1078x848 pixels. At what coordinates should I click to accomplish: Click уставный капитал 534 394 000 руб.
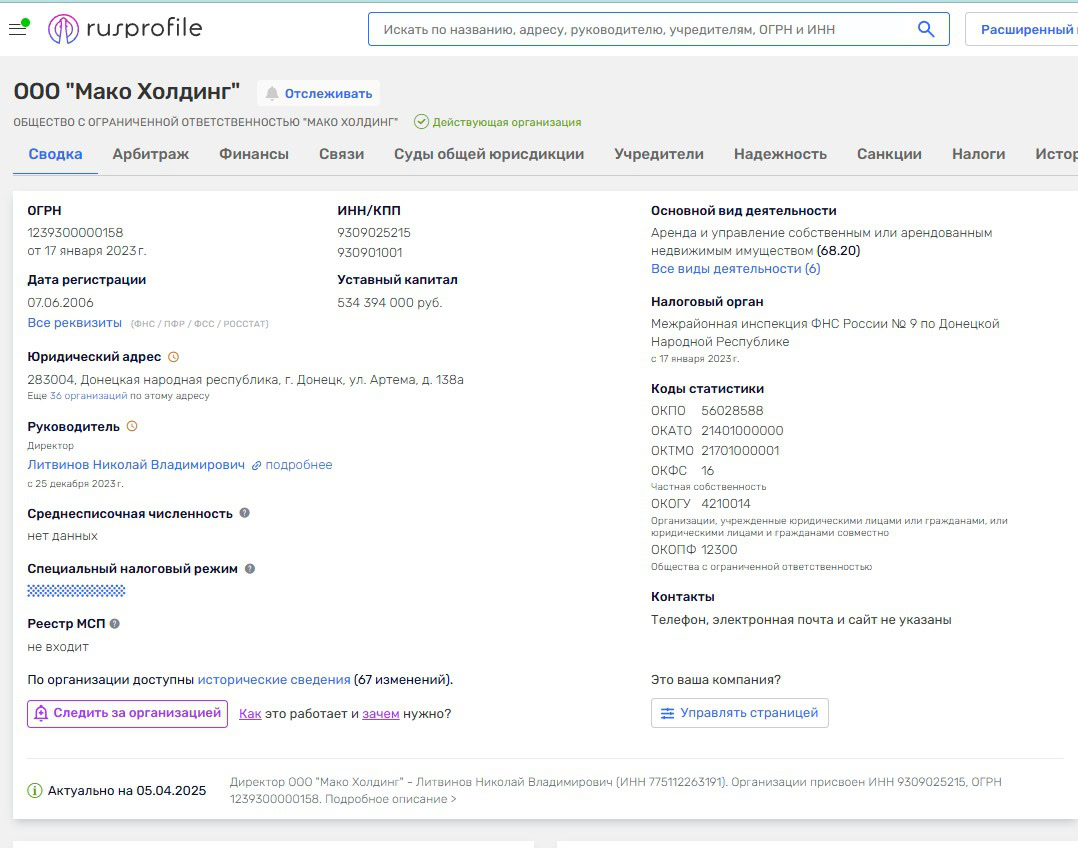390,303
